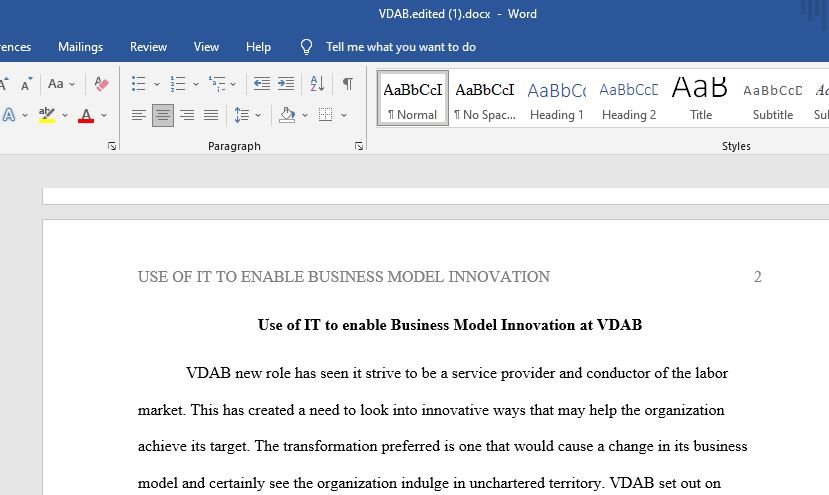The image size is (829, 495).
Task: Clear all formatting with eraser icon
Action: click(x=101, y=84)
